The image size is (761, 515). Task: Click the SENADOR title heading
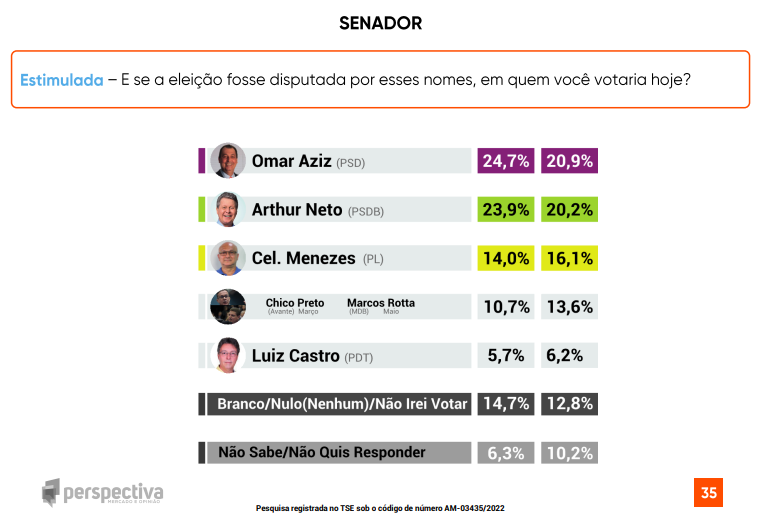(380, 23)
